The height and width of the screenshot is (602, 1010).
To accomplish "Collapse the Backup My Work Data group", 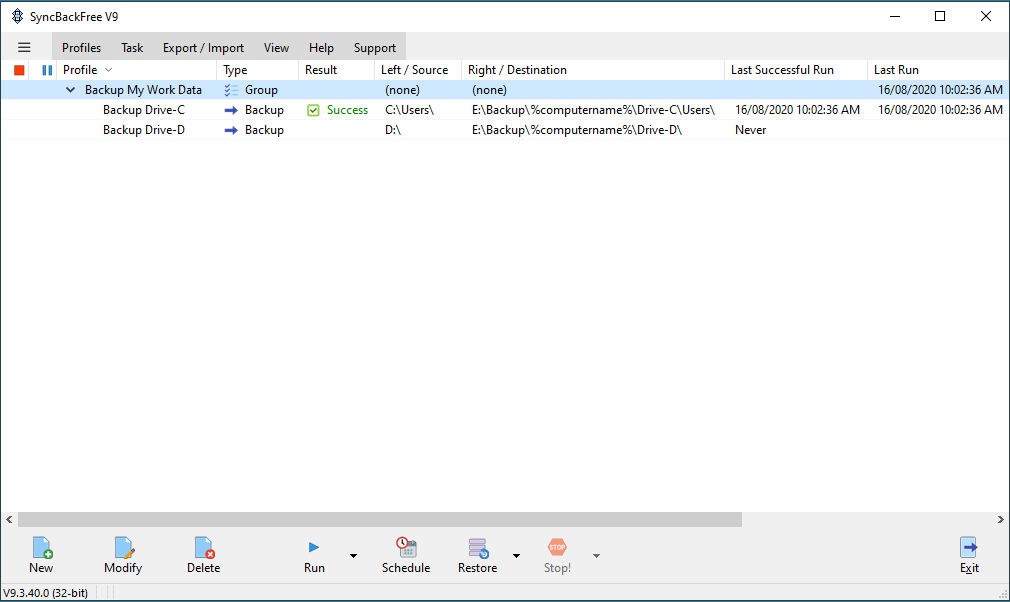I will point(70,90).
